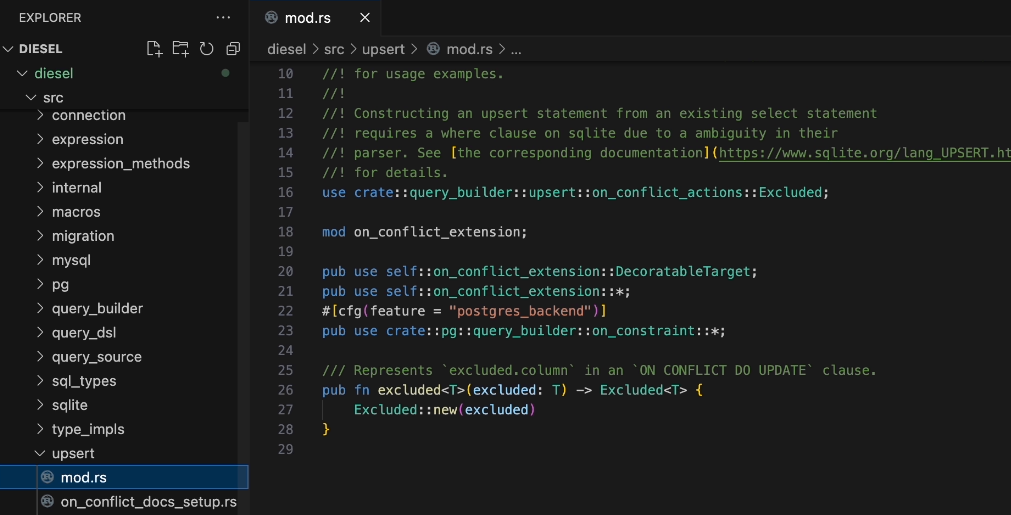The width and height of the screenshot is (1011, 515).
Task: Click the New Folder icon in Explorer
Action: 180,49
